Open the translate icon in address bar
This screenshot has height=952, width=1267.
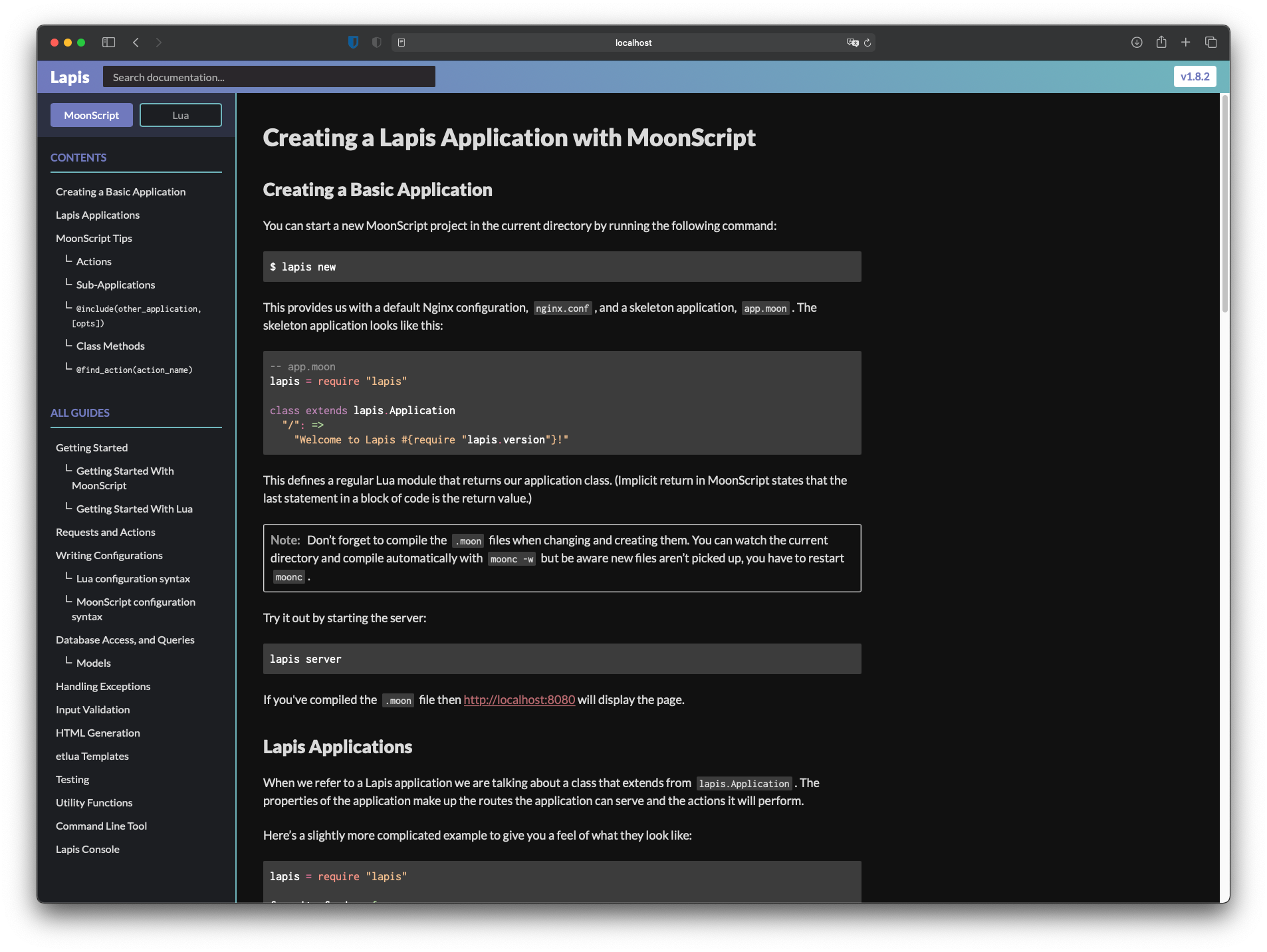(x=852, y=43)
